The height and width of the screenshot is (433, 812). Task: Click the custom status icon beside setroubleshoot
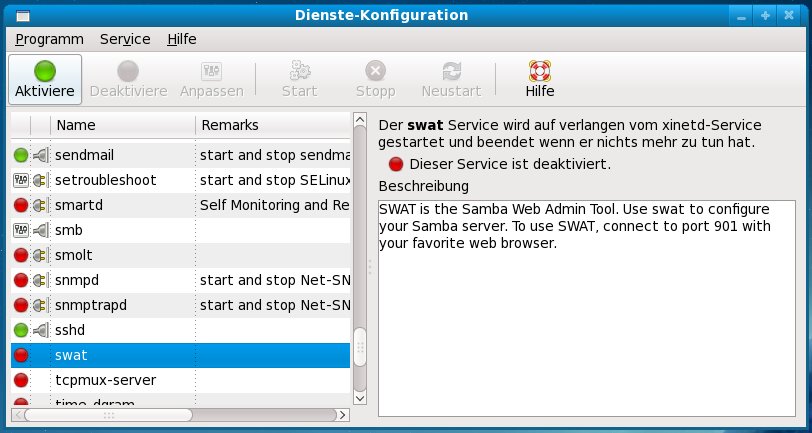[x=21, y=180]
